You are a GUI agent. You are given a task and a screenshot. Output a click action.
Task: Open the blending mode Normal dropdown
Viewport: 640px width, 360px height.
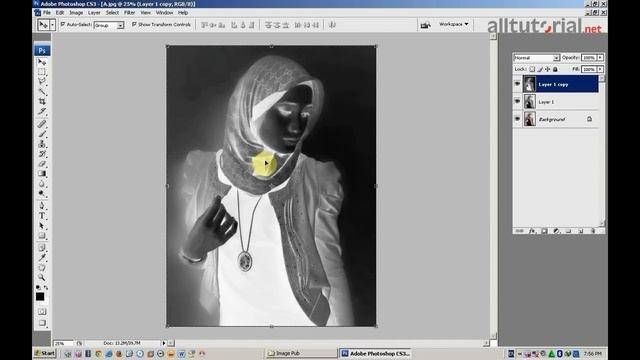click(536, 58)
